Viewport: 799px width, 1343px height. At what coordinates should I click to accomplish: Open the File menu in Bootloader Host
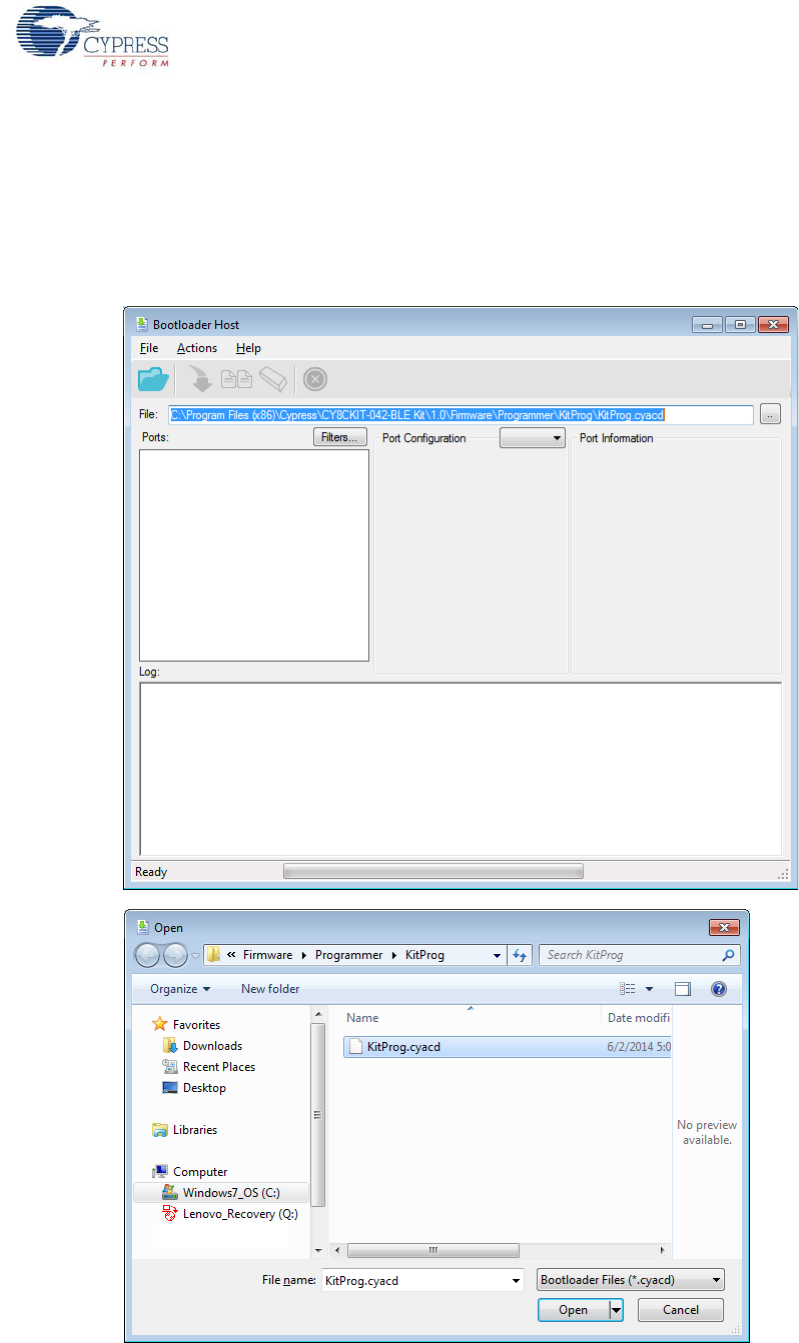pyautogui.click(x=149, y=348)
